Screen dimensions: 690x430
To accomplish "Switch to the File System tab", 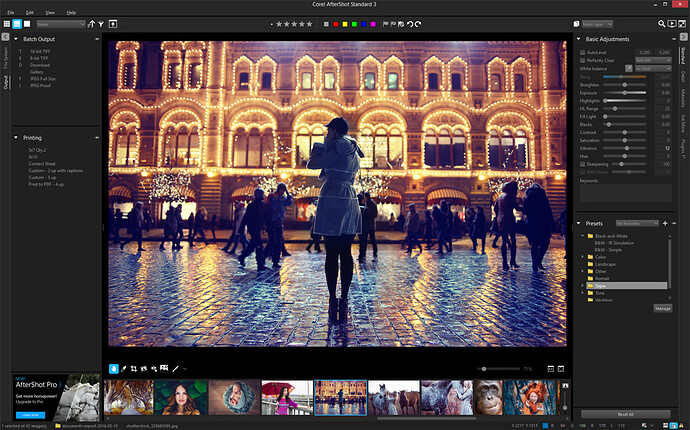I will pos(4,56).
